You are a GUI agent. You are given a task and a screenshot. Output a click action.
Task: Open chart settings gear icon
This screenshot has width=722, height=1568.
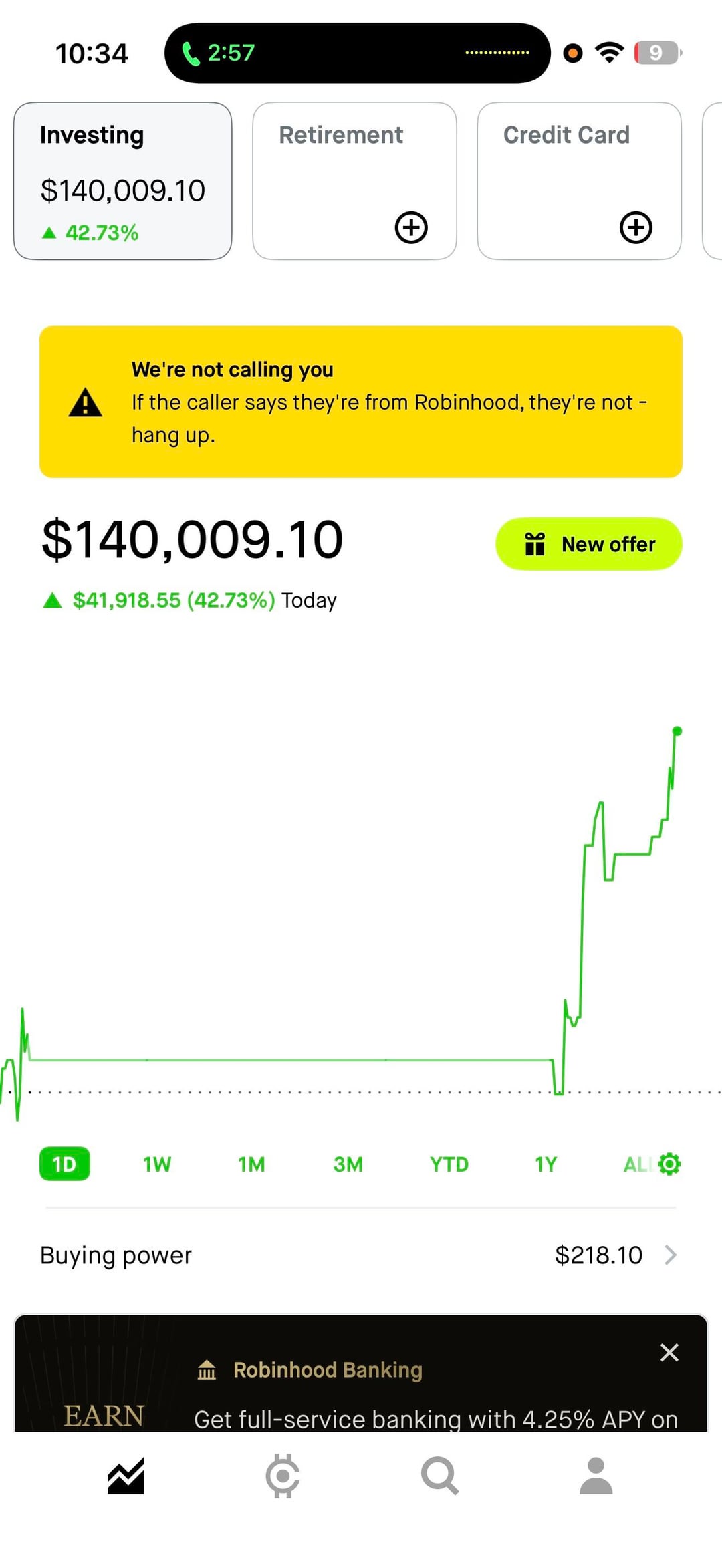point(669,1164)
